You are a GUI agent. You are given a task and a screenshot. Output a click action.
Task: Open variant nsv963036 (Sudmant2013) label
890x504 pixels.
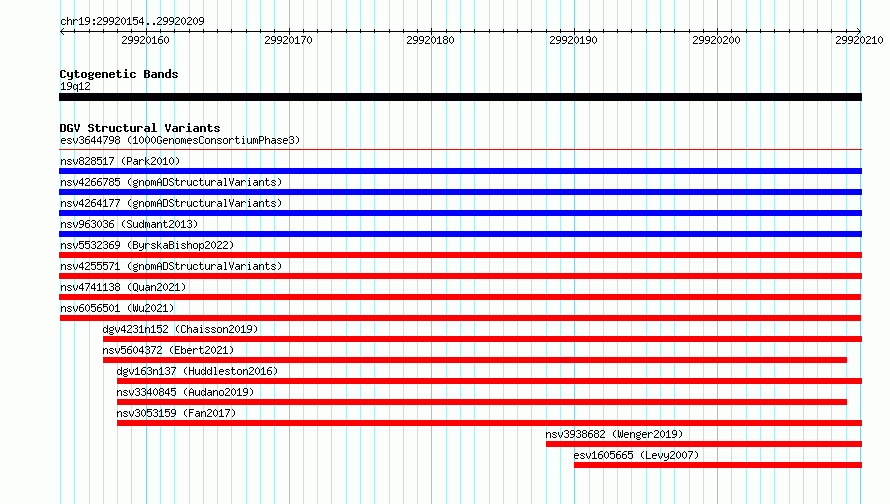click(x=129, y=224)
